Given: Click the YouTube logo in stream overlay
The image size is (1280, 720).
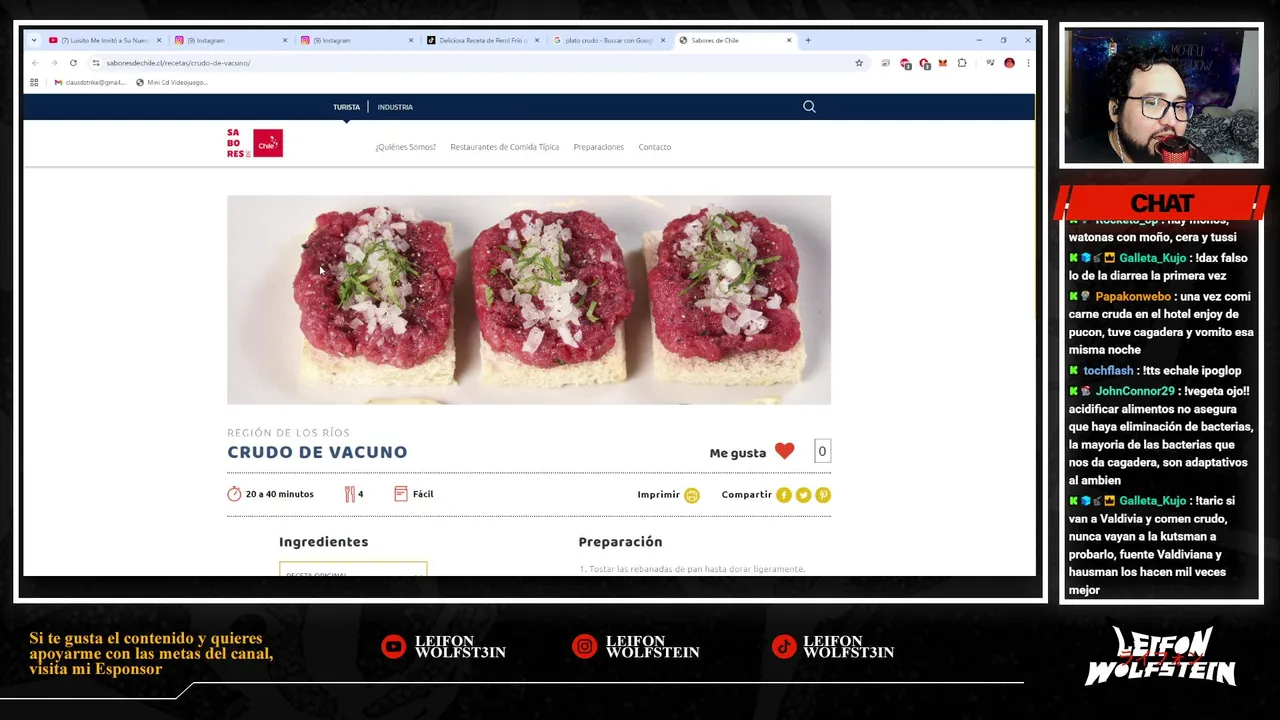Looking at the screenshot, I should tap(394, 647).
